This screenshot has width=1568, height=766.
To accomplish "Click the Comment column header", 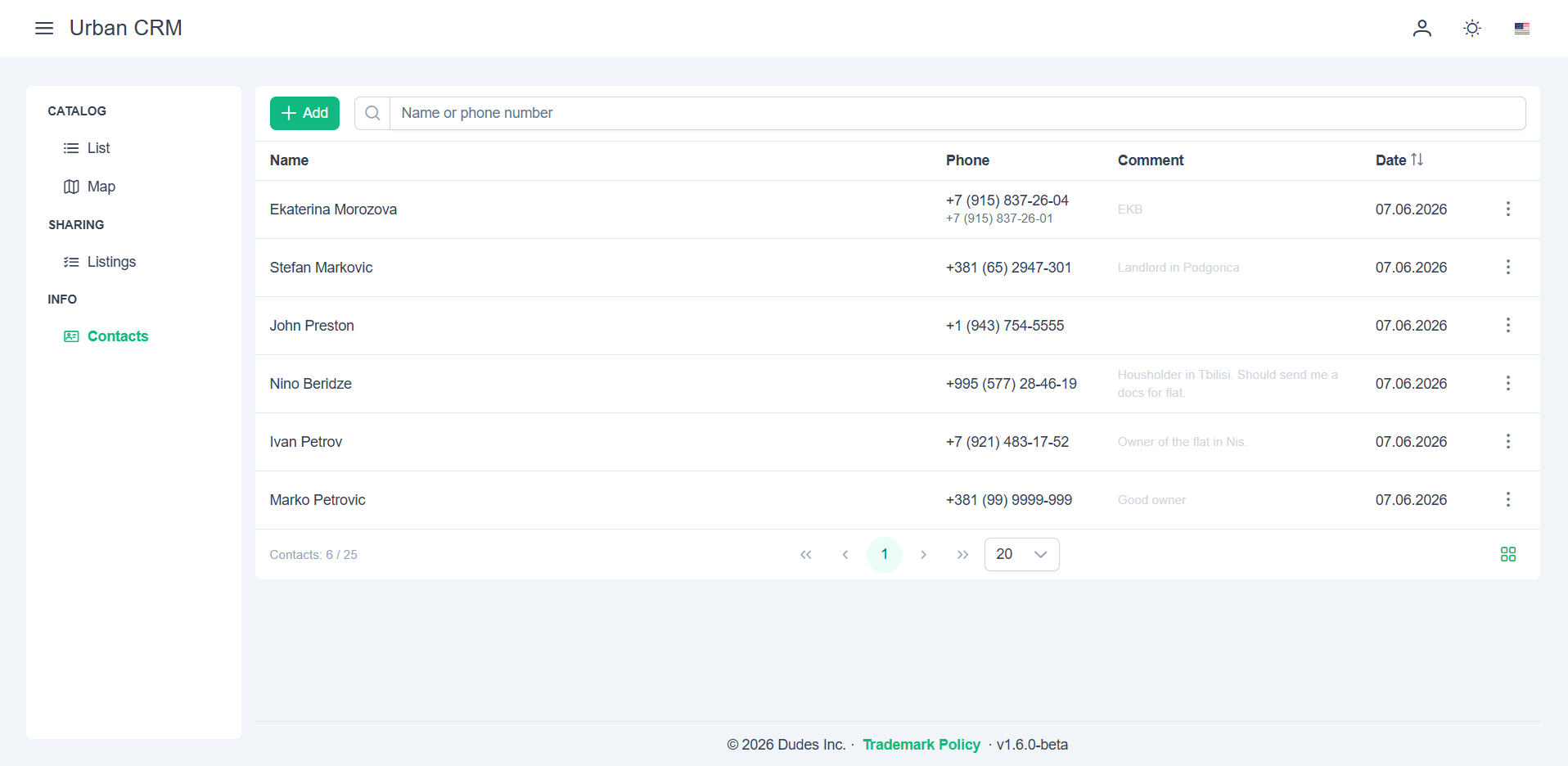I will 1151,160.
